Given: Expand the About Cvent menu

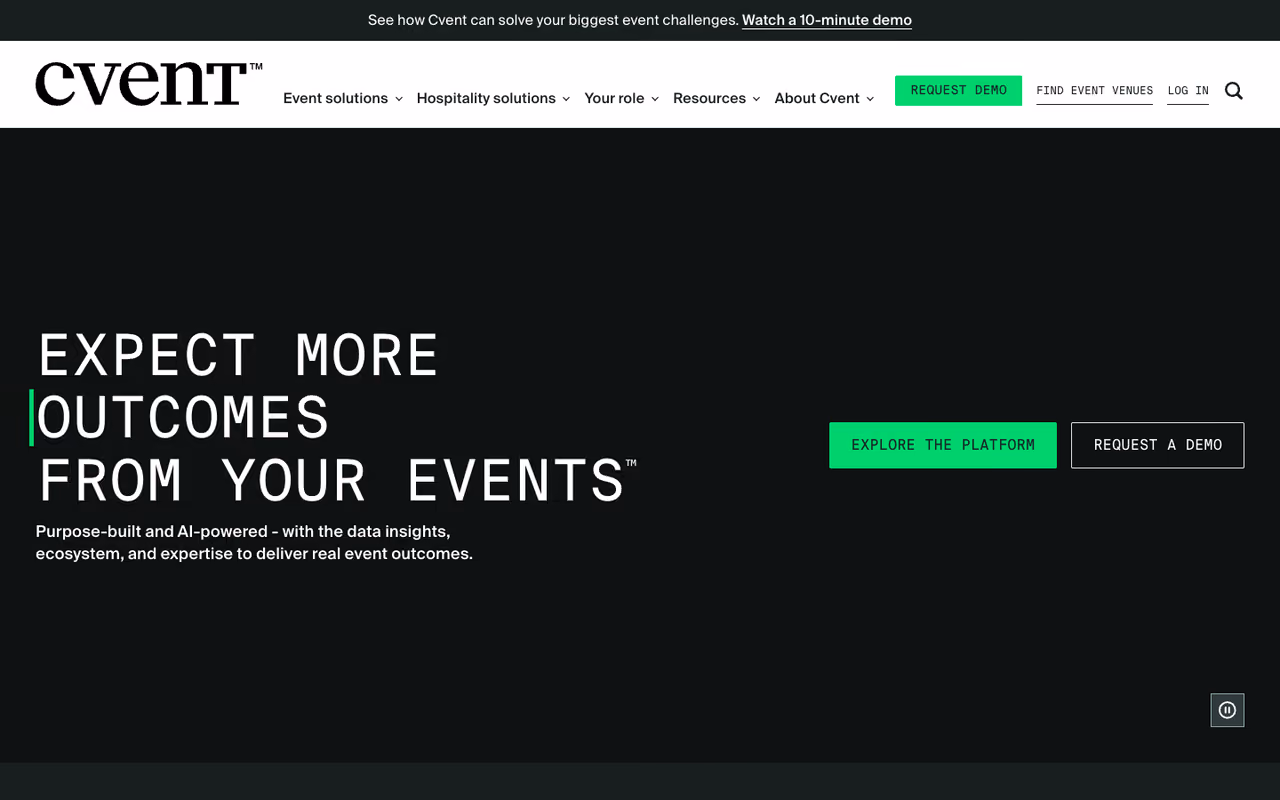Looking at the screenshot, I should pyautogui.click(x=824, y=98).
